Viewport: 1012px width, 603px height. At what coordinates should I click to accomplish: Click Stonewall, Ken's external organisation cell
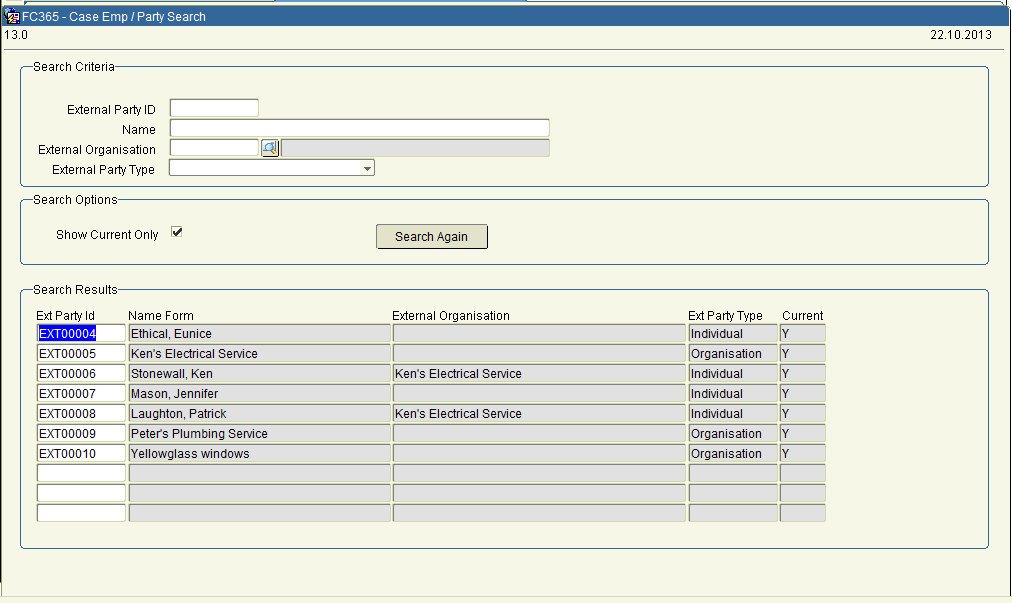(538, 374)
